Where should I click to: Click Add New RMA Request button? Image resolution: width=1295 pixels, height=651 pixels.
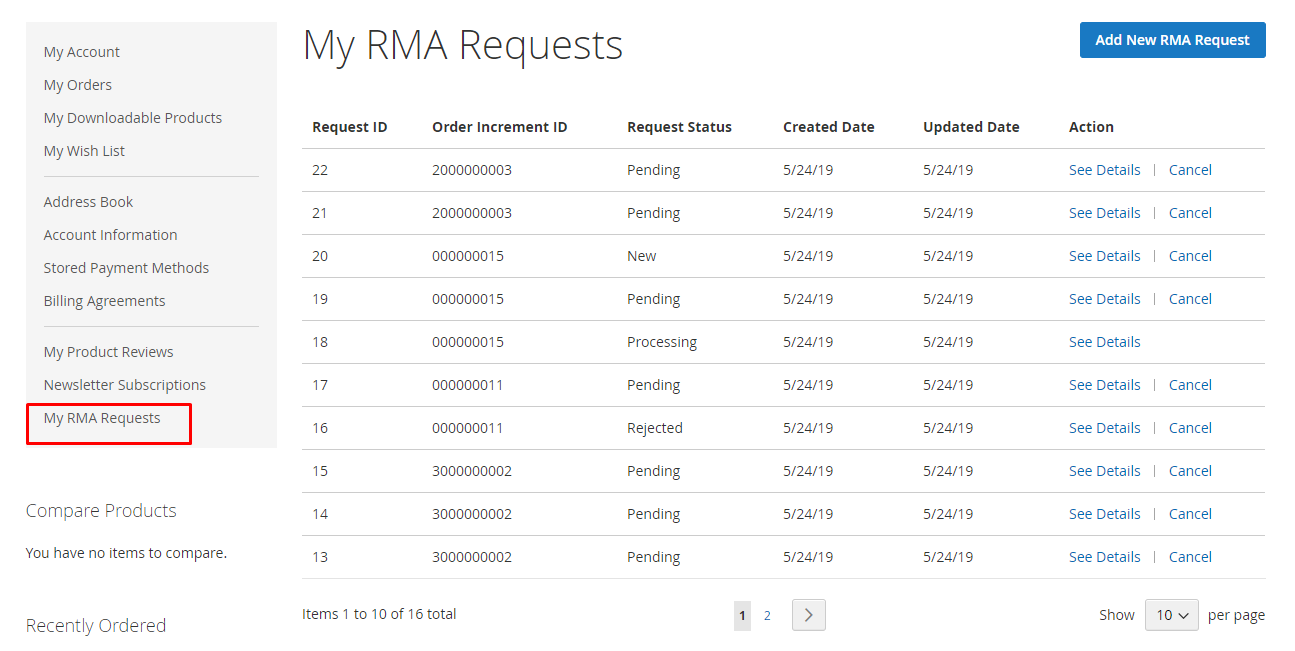[1172, 40]
